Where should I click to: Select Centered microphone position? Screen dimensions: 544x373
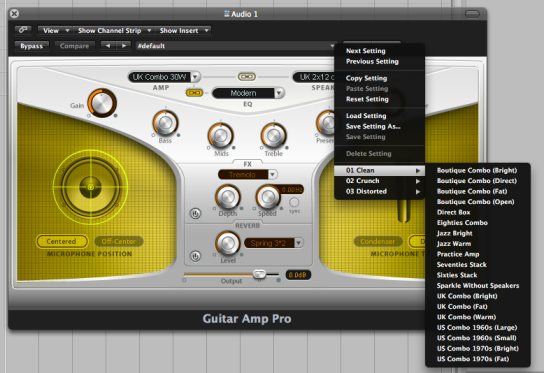click(x=61, y=241)
